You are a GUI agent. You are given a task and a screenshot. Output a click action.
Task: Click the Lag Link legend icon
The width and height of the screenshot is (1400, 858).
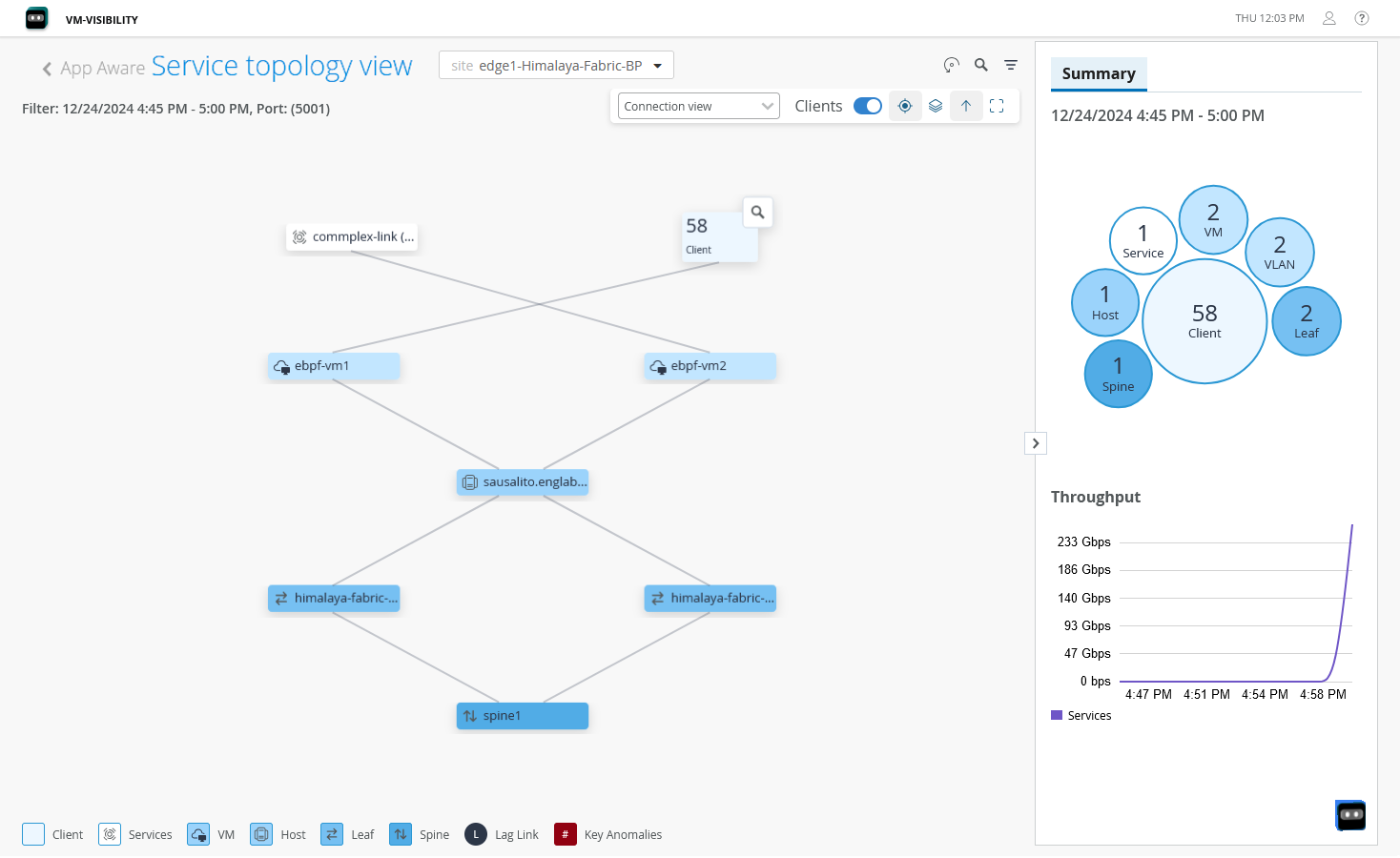[476, 834]
